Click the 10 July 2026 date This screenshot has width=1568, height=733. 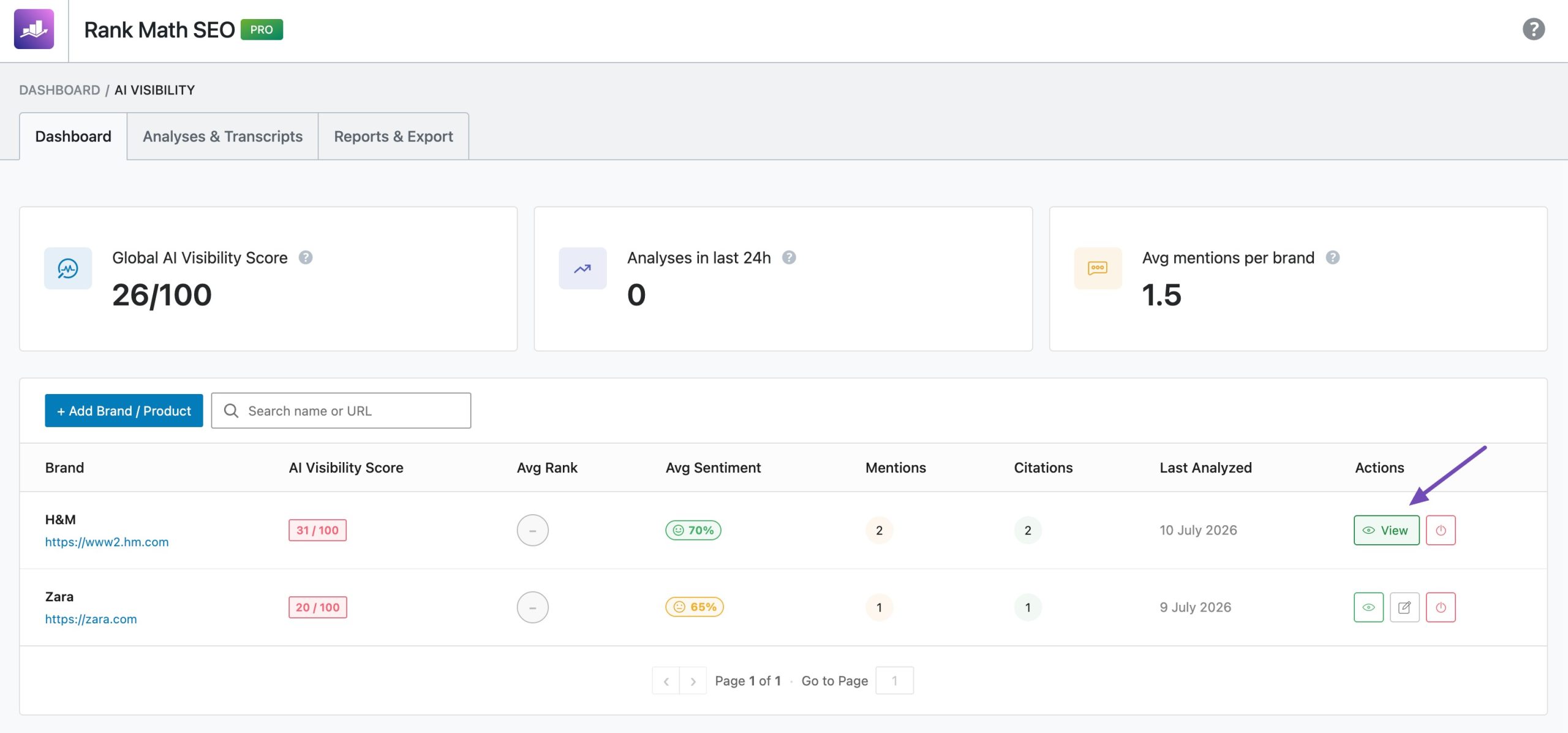coord(1198,530)
